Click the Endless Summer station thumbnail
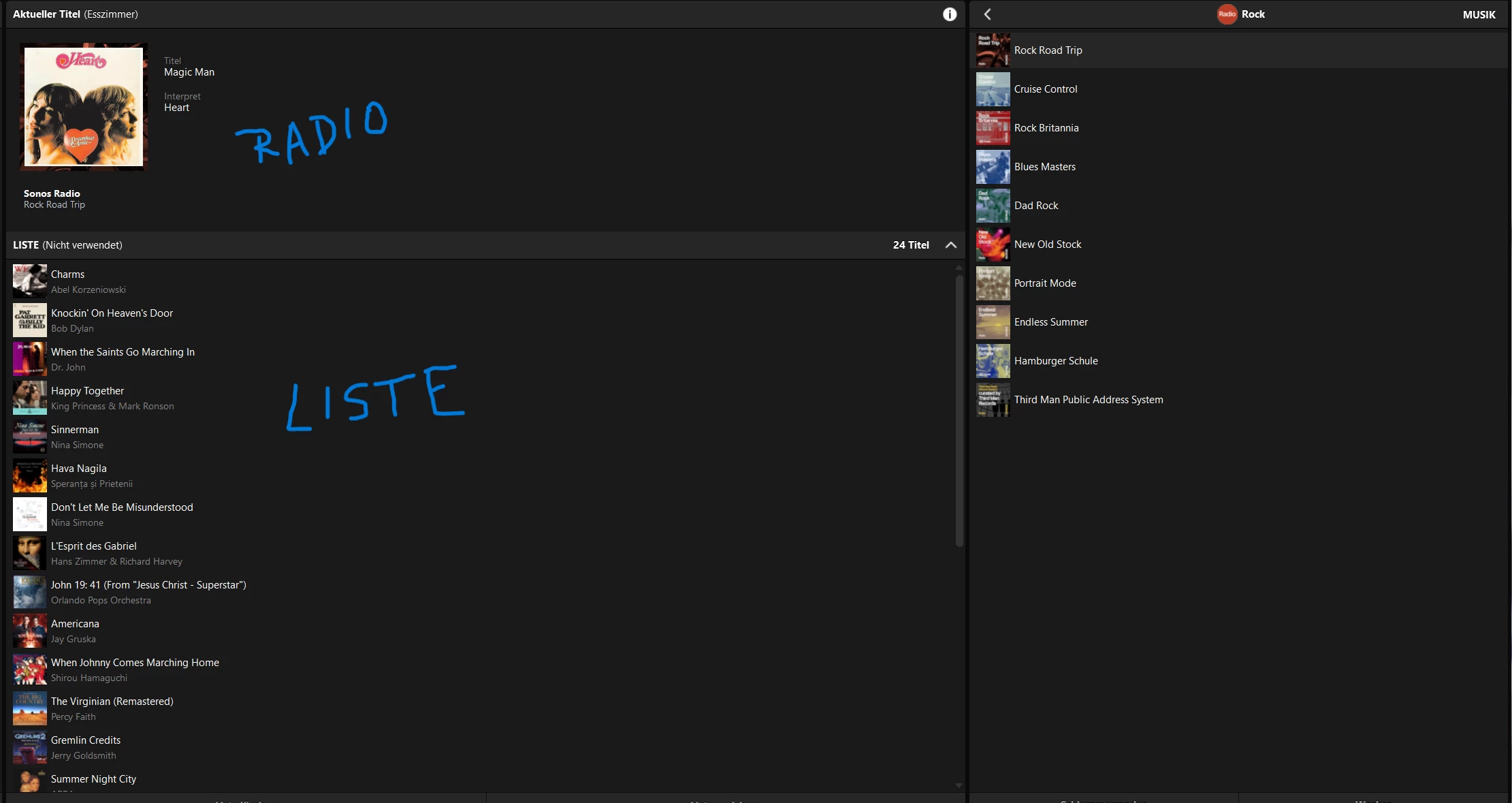This screenshot has width=1512, height=803. tap(993, 322)
